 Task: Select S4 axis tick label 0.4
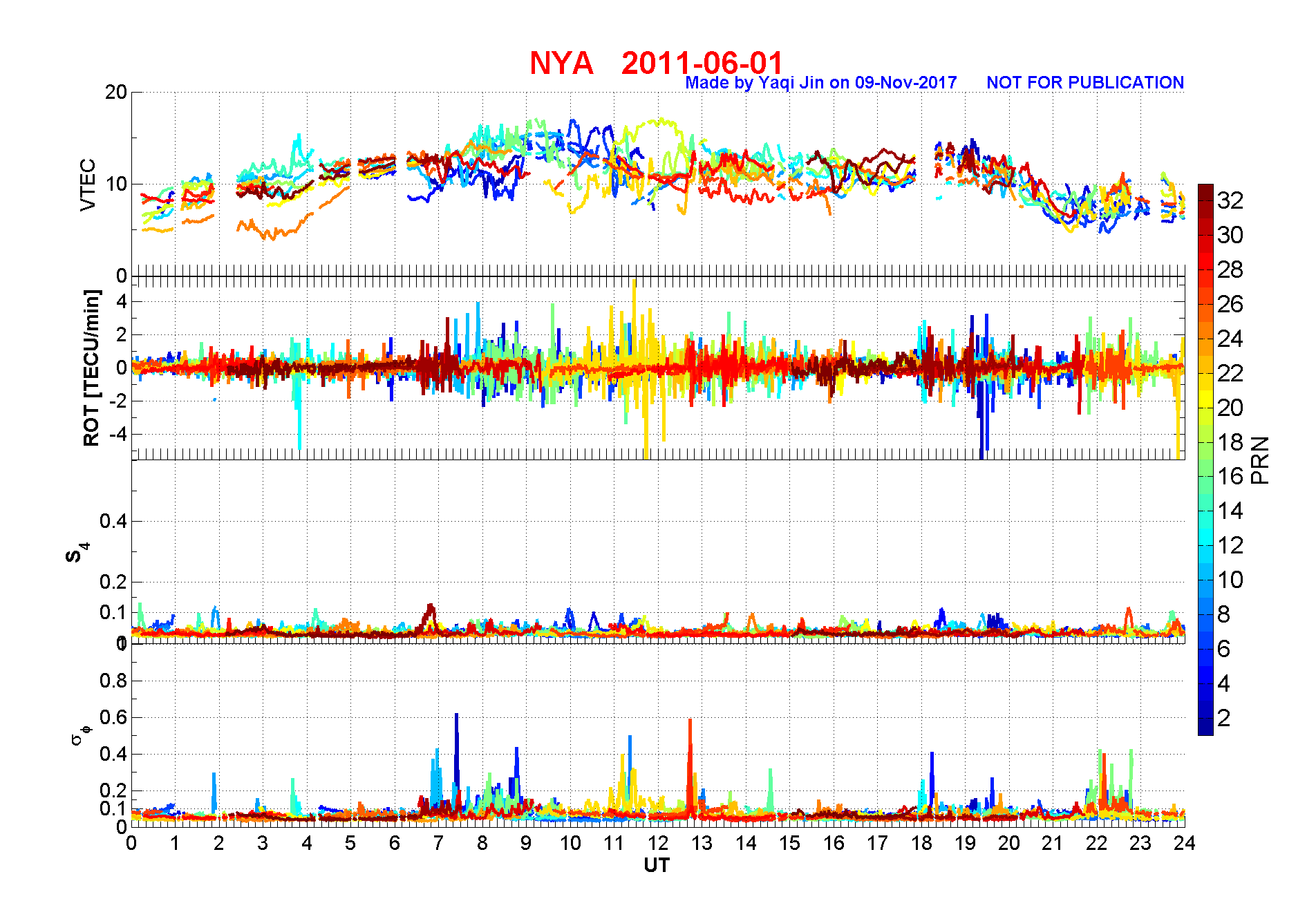click(x=113, y=521)
